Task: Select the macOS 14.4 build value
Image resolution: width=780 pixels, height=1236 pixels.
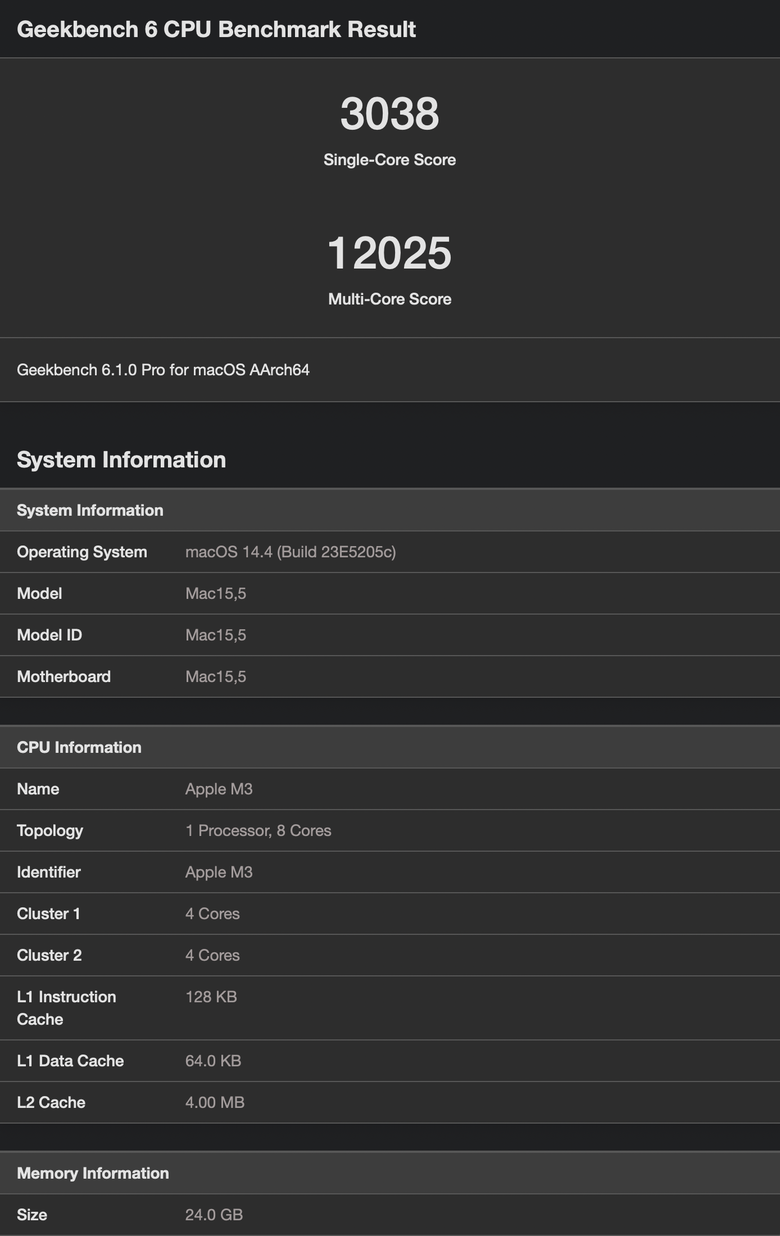Action: (291, 552)
